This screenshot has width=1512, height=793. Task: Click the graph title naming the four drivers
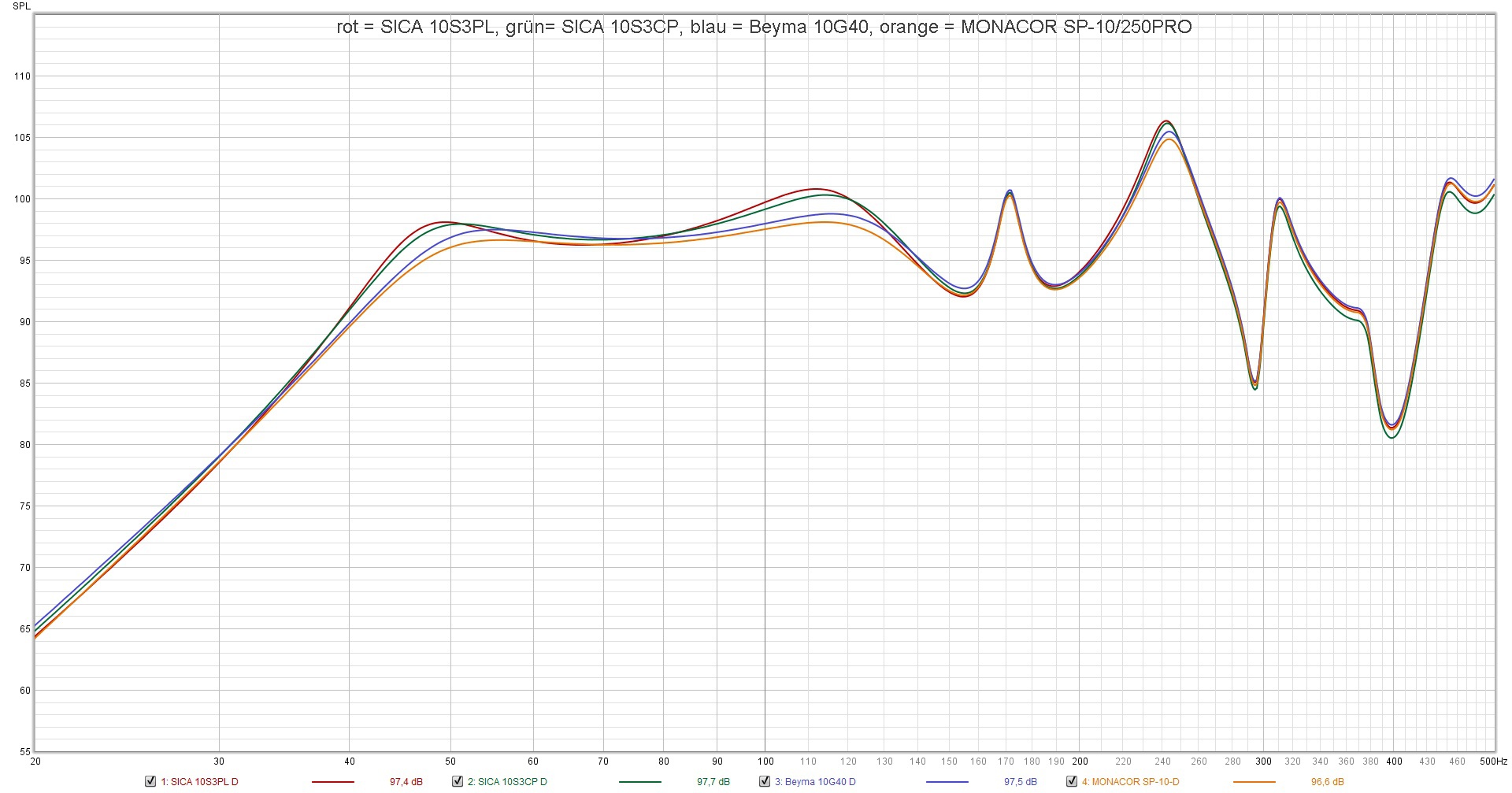(x=764, y=27)
